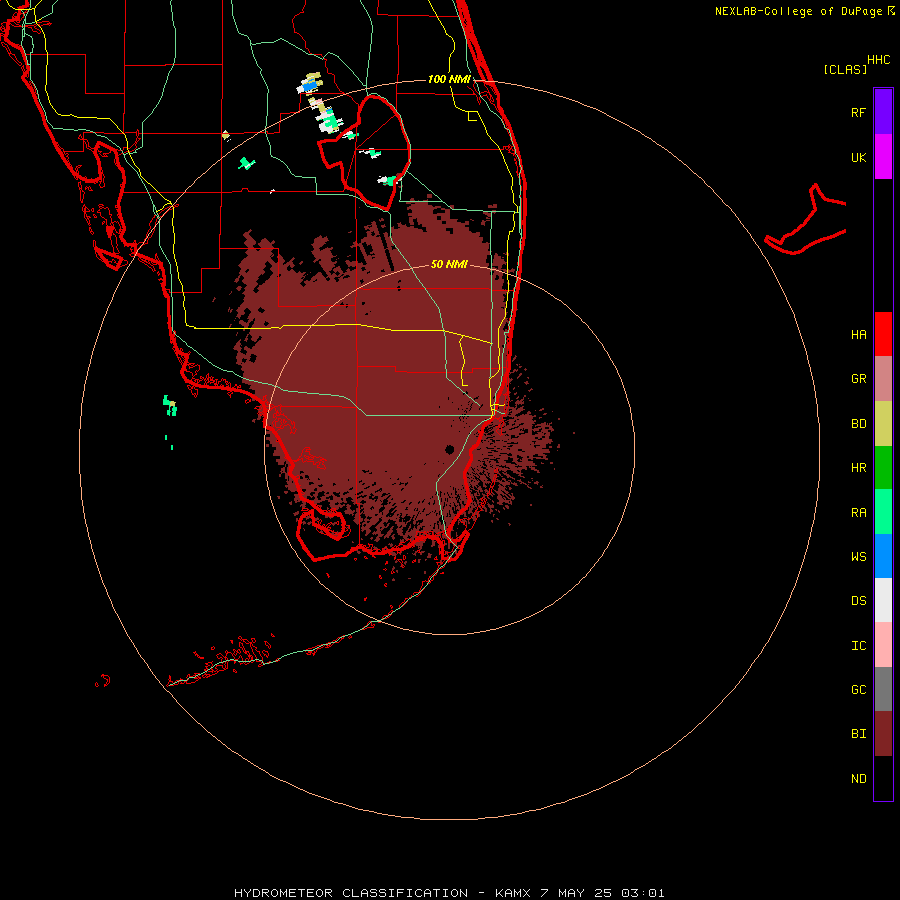The image size is (900, 900).
Task: Click the DS white legend swatch
Action: (883, 600)
